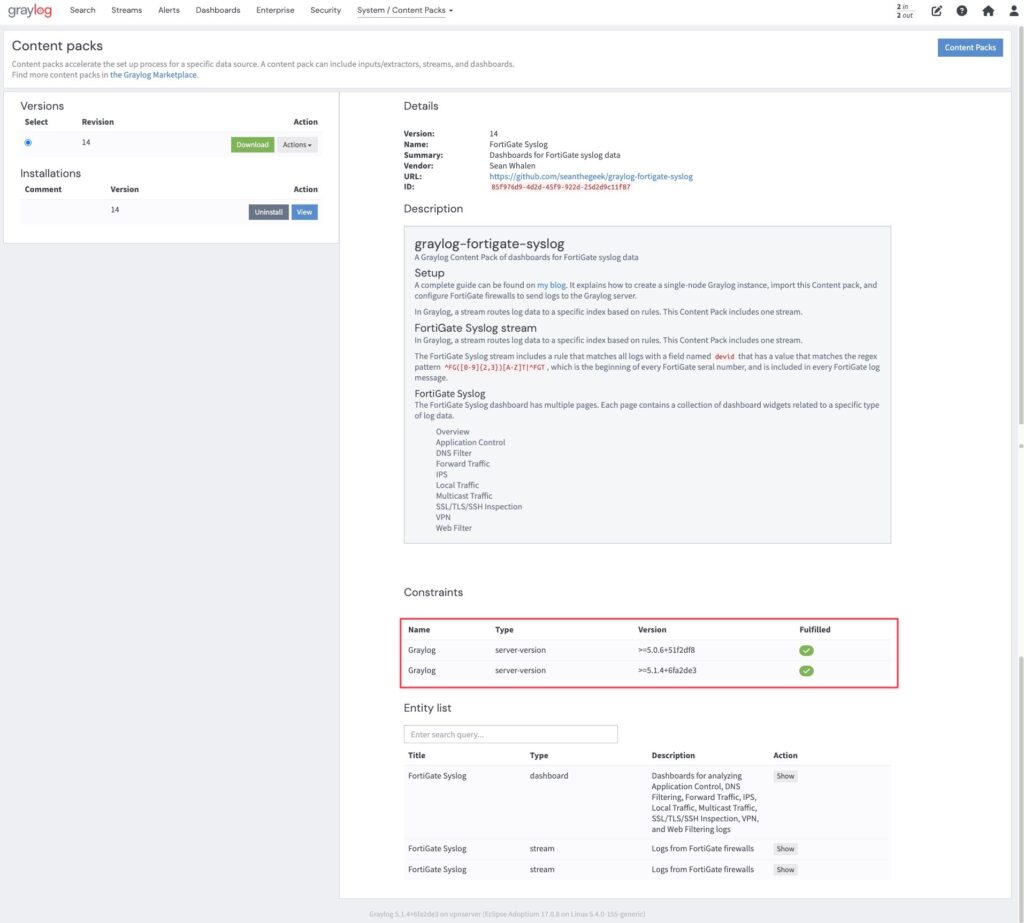Click the 'Web Filter' list entry
The width and height of the screenshot is (1024, 923).
[453, 528]
